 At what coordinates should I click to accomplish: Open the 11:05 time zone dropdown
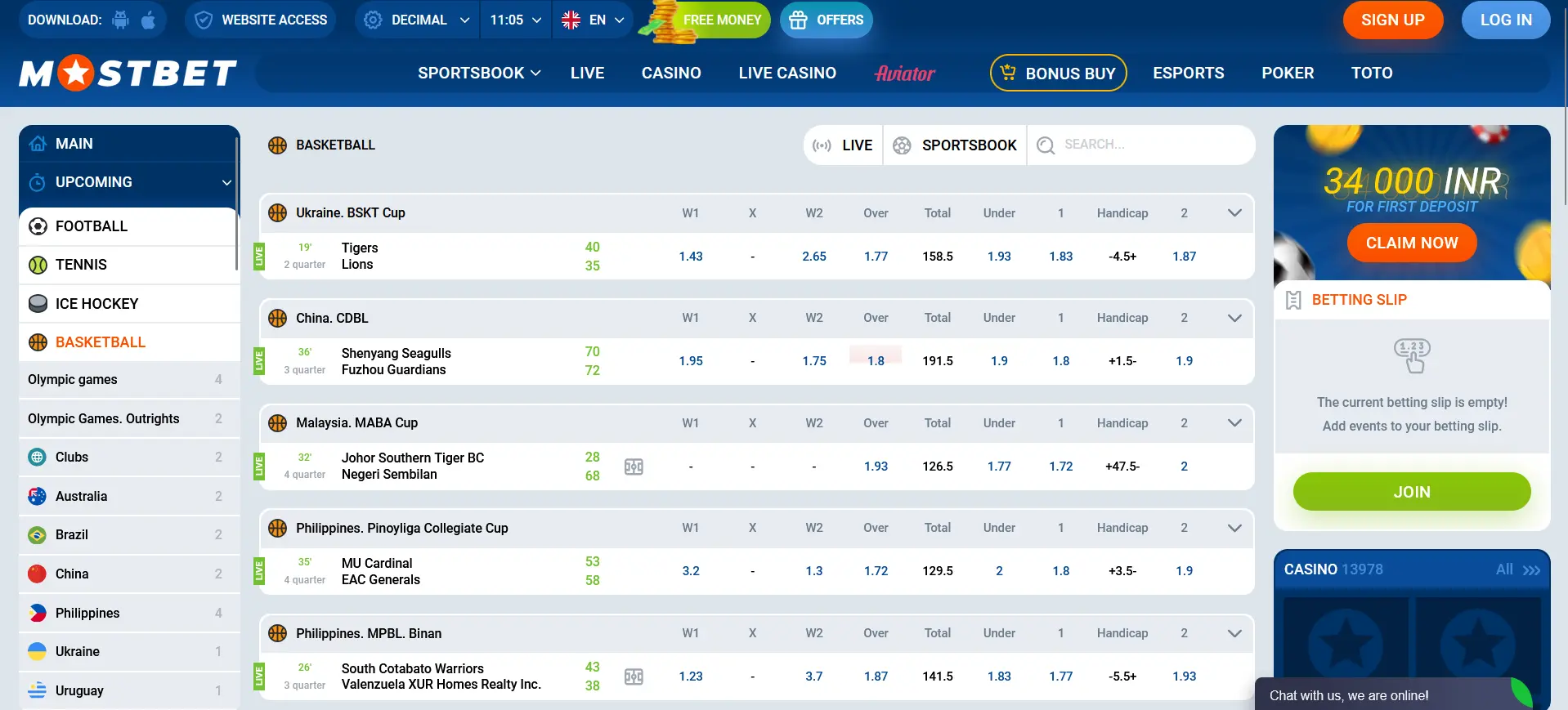(516, 20)
